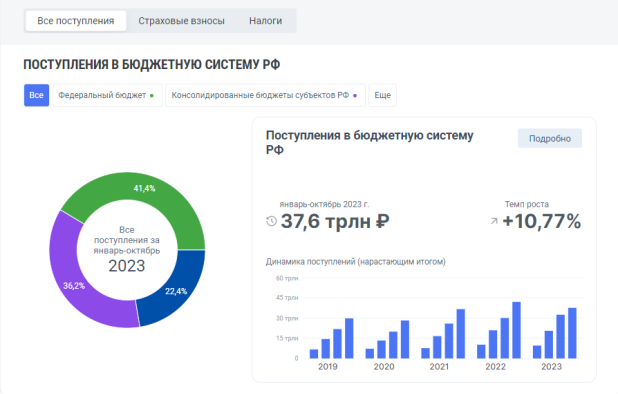The image size is (618, 394).
Task: Select the Налоги tab
Action: click(265, 21)
